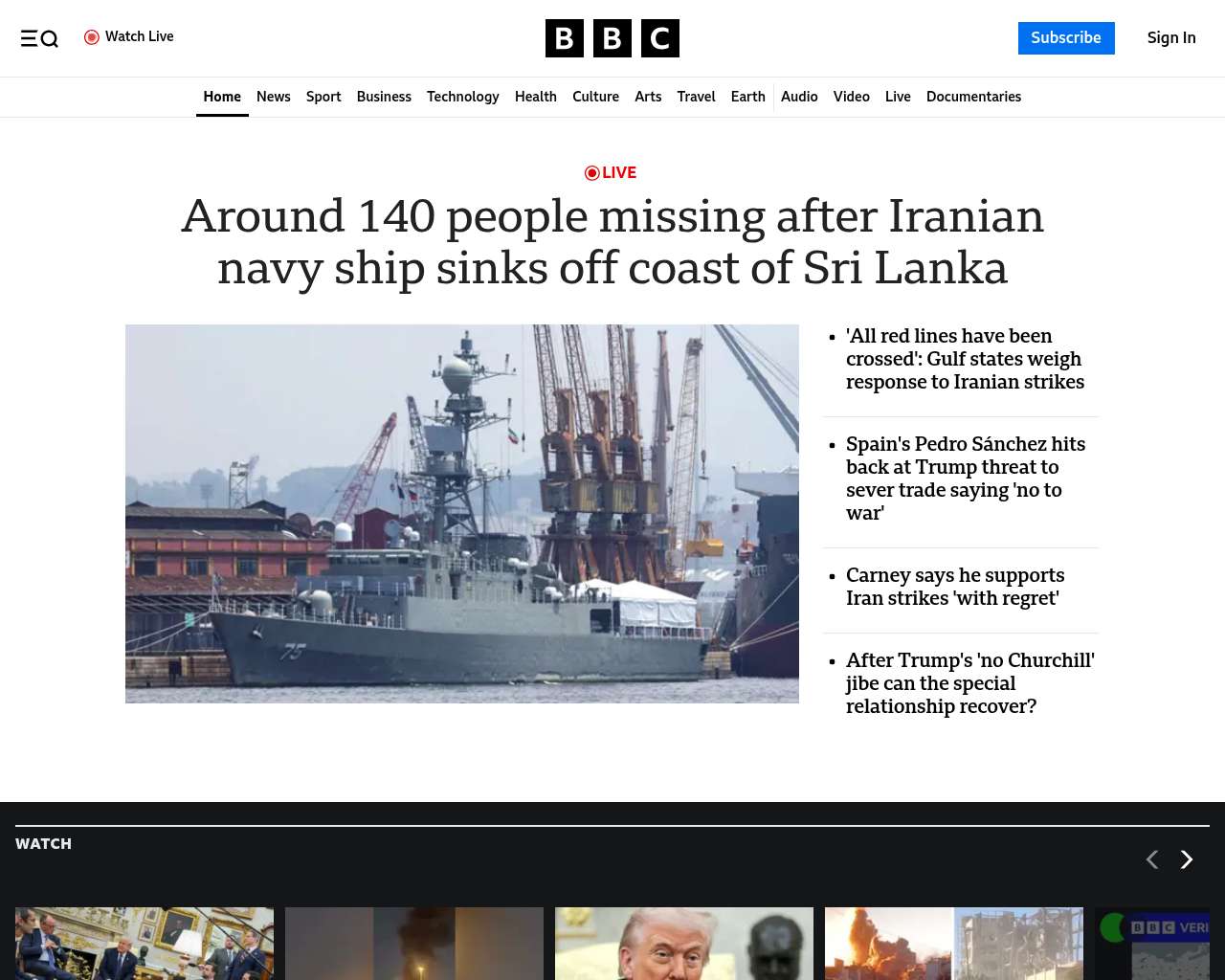Open the Iranian navy ship headline

coord(612,241)
